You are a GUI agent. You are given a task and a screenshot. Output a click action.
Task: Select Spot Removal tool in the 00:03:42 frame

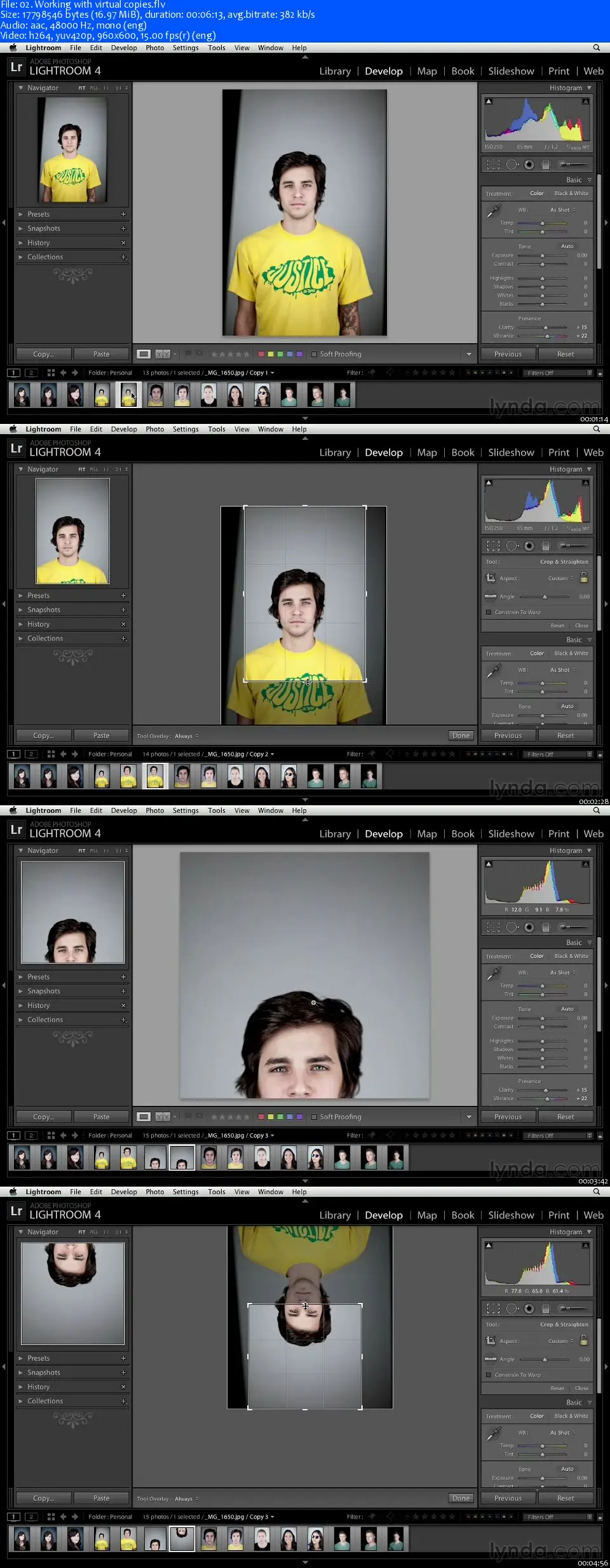tap(512, 927)
